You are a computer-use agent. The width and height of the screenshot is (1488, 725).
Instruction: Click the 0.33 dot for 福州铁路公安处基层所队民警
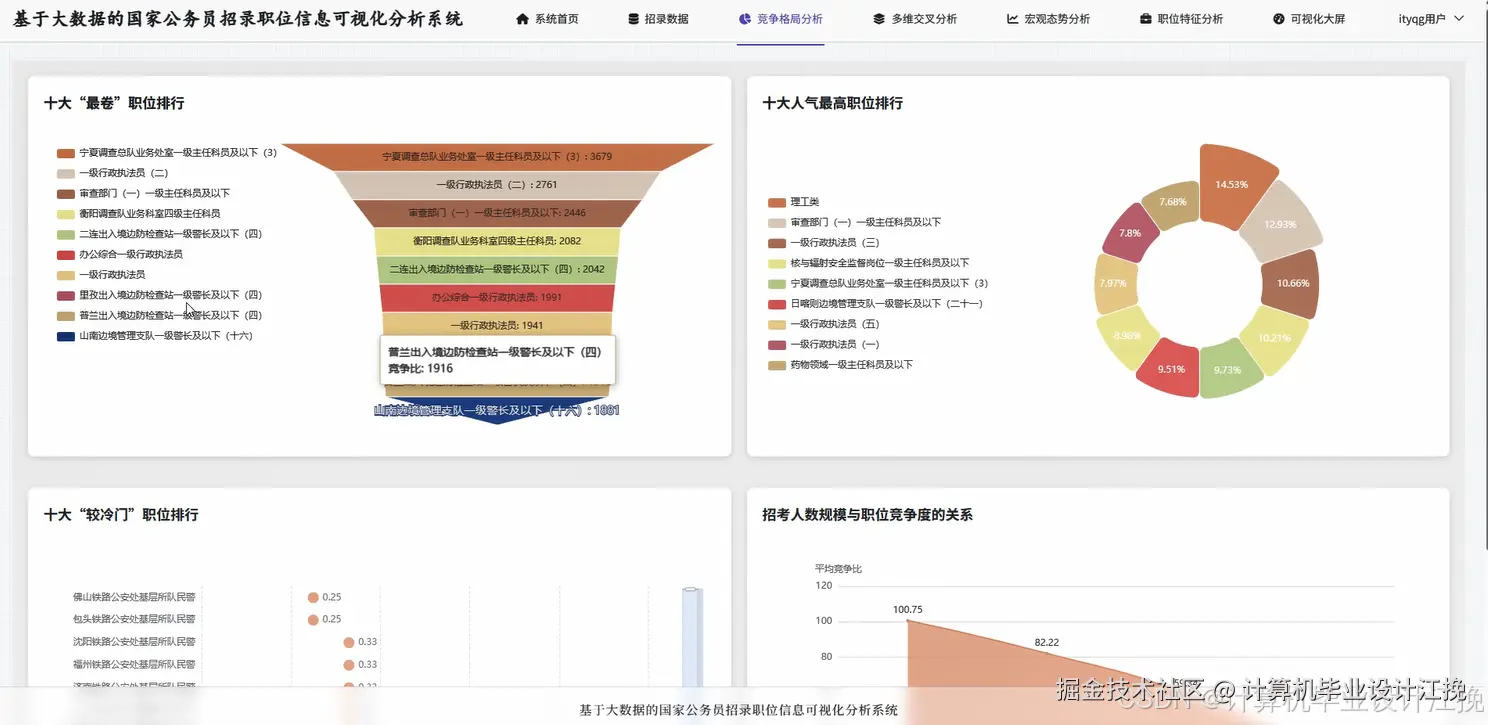(349, 664)
